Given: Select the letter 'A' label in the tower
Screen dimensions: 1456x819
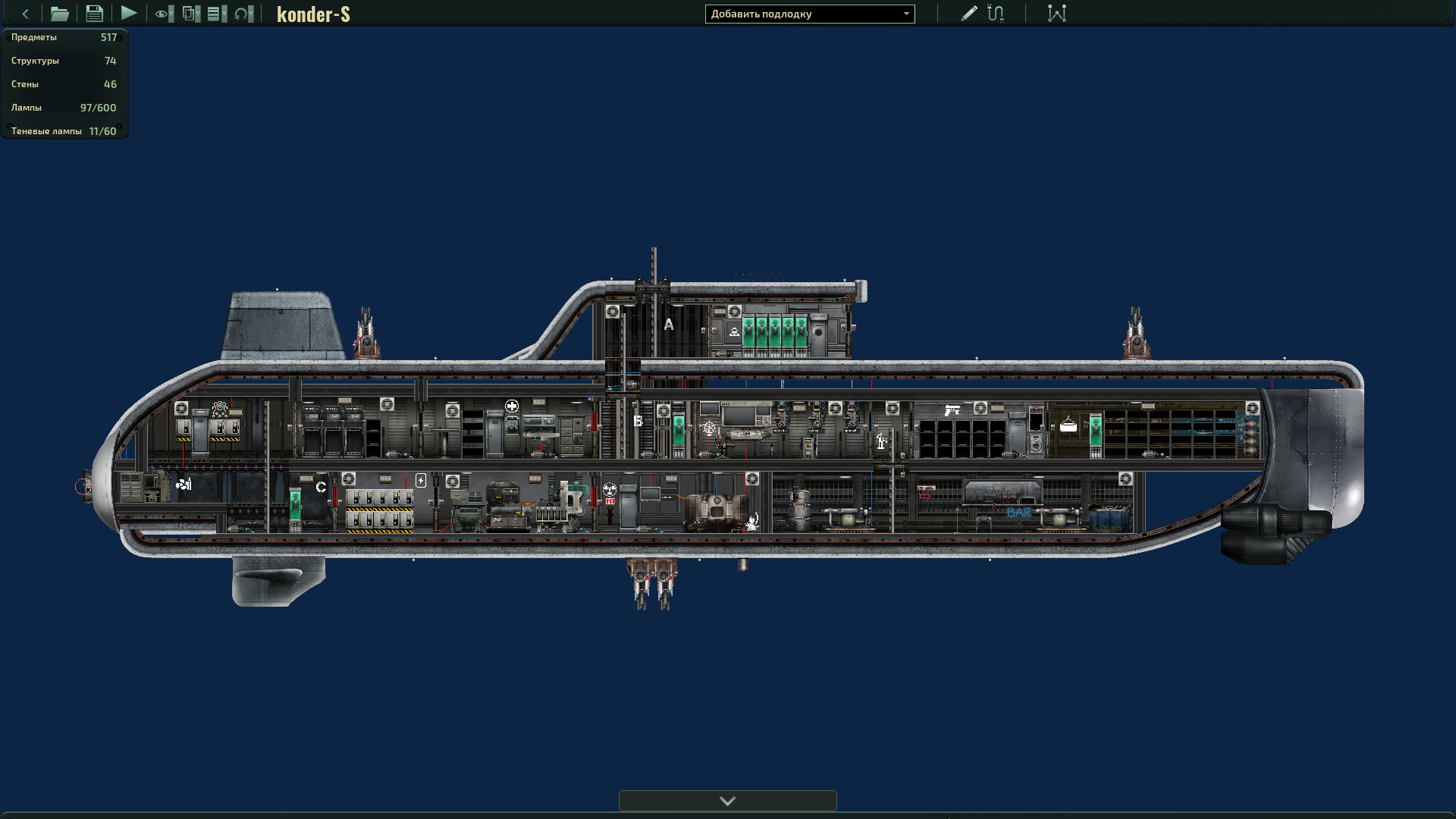Looking at the screenshot, I should point(669,325).
